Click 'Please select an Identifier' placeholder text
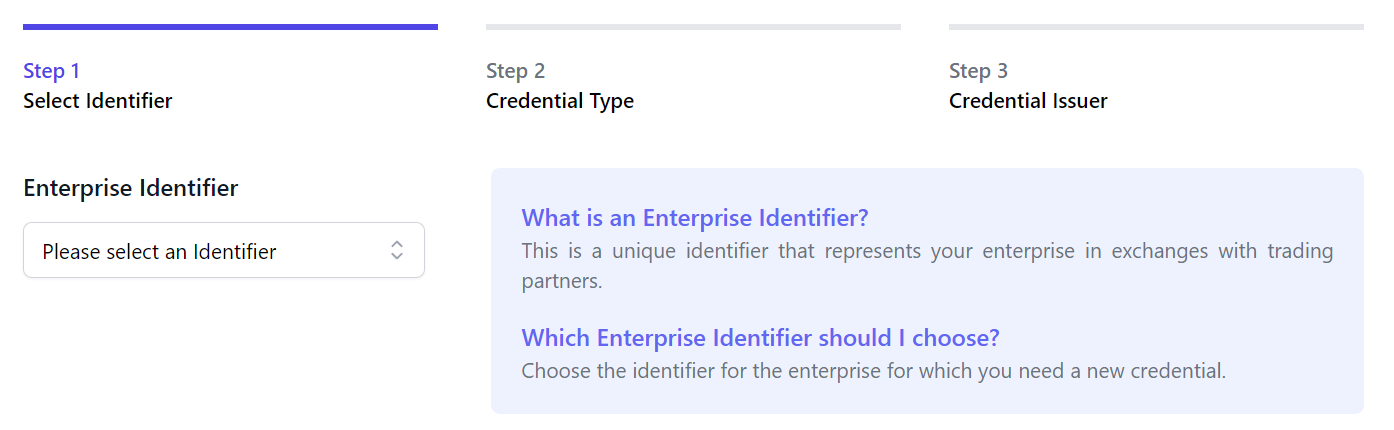 (x=159, y=252)
